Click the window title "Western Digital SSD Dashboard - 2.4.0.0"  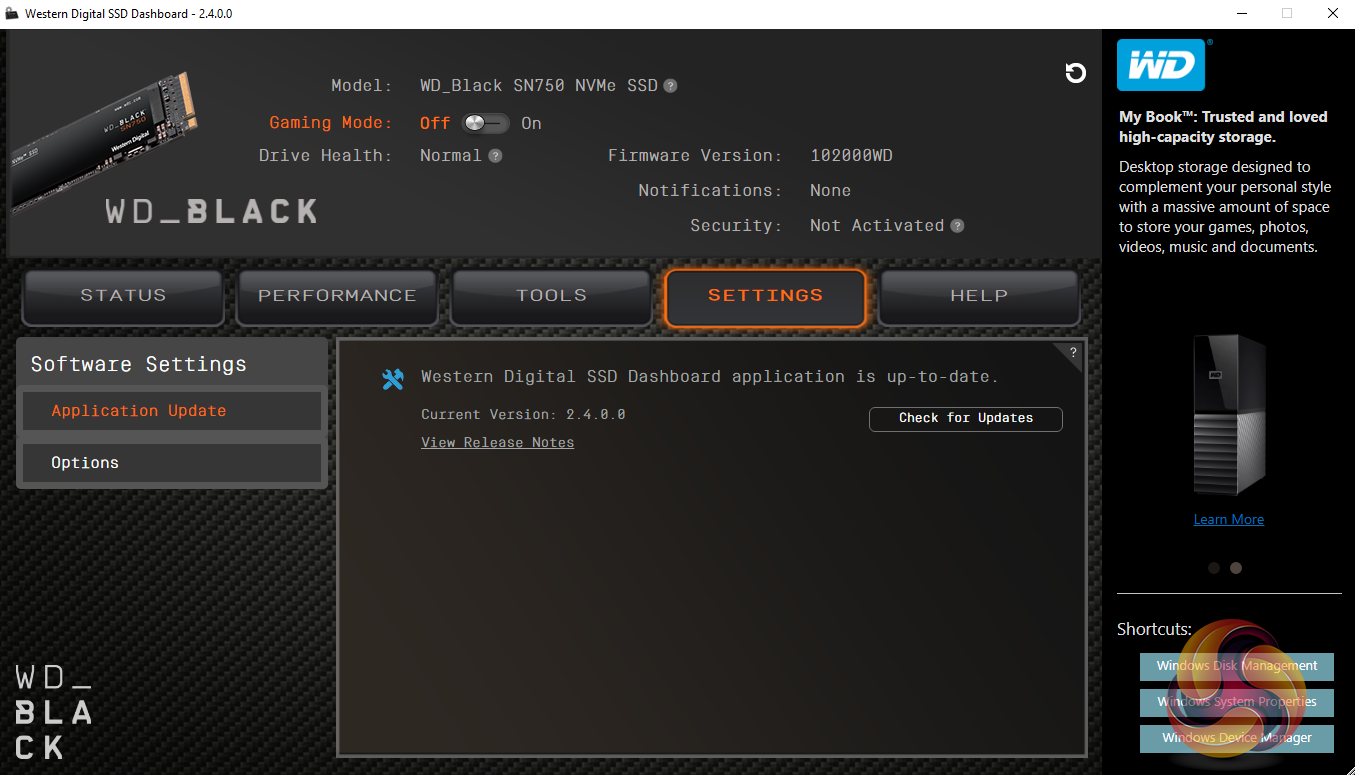[x=129, y=14]
